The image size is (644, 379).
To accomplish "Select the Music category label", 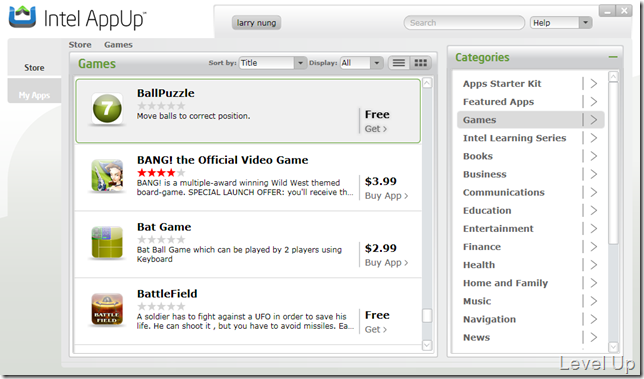I will [477, 301].
